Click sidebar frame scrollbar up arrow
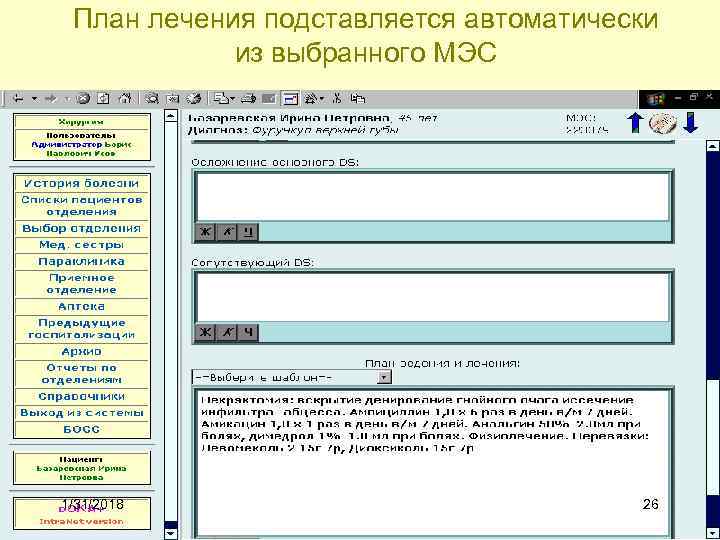Screen dimensions: 720x540 [x=170, y=116]
